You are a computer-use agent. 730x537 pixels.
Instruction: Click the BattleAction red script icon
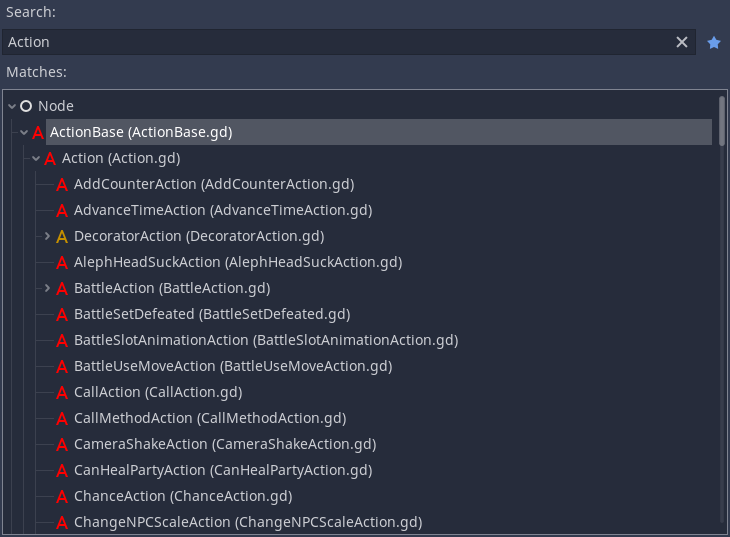62,289
